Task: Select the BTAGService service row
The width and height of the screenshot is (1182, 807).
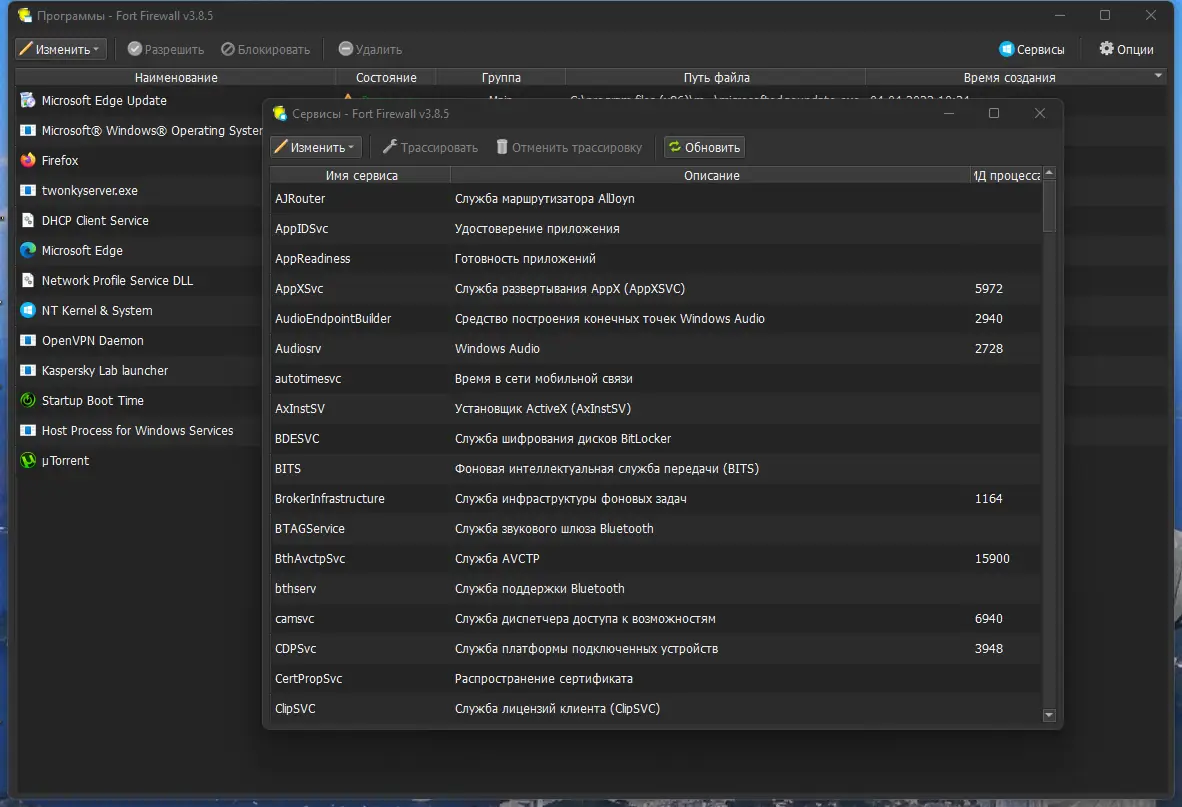Action: click(656, 528)
